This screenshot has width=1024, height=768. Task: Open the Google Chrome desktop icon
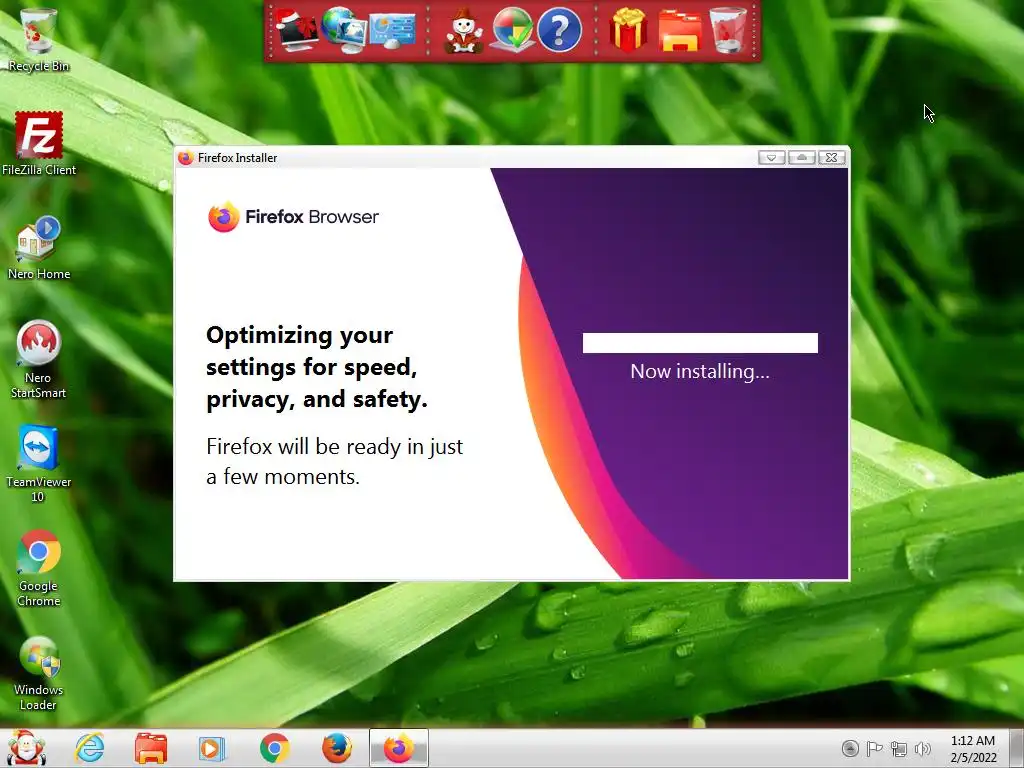click(x=39, y=568)
